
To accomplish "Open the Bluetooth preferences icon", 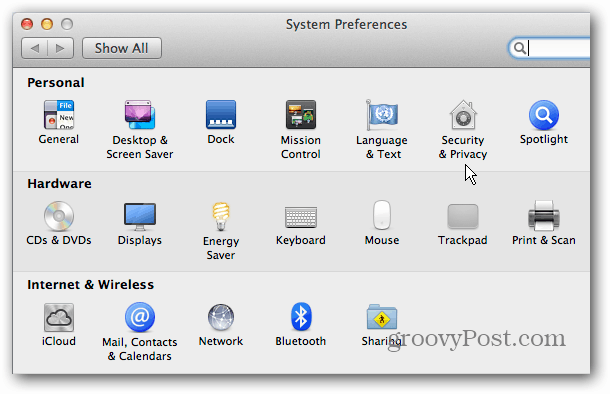I will 301,317.
